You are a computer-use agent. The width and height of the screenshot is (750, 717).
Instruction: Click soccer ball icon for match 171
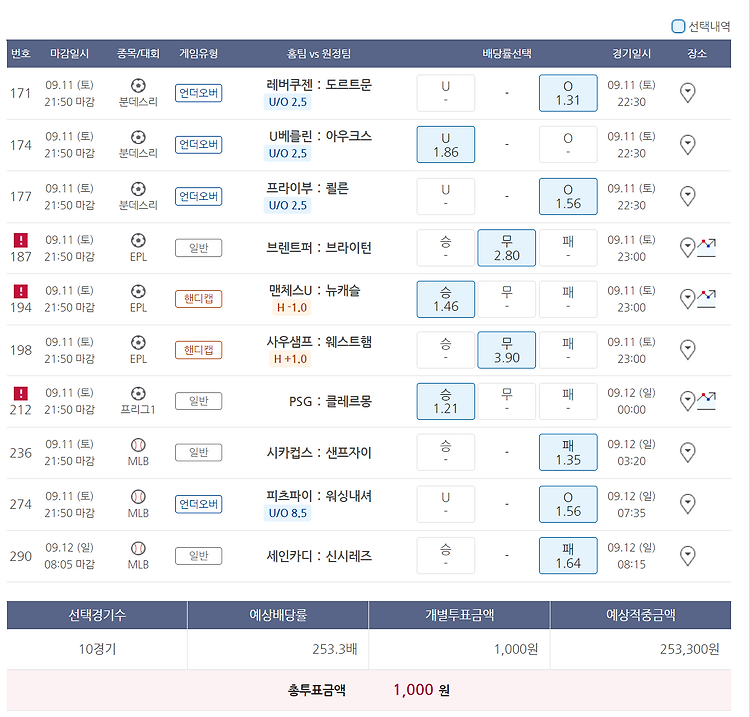138,86
